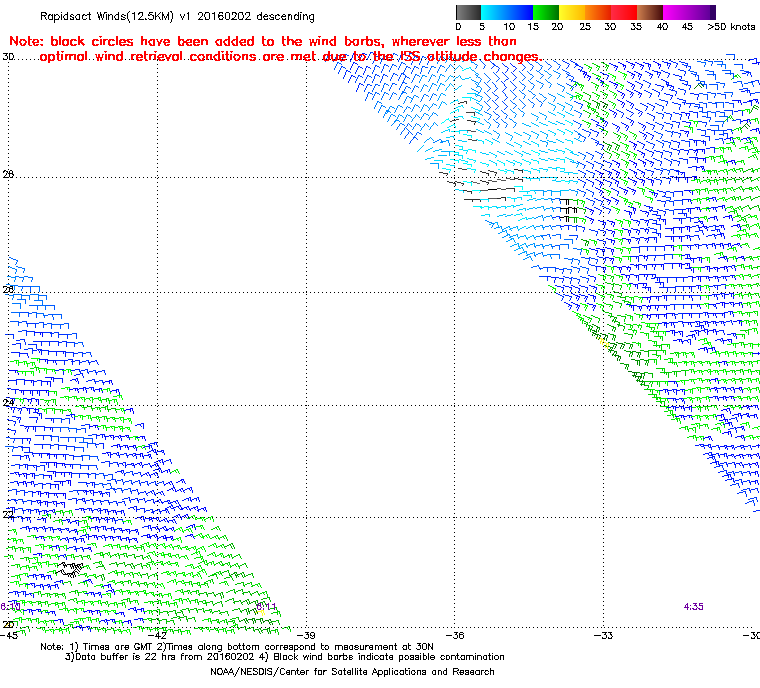Click the red "optimal wind retrieval conditions" line
Viewport: 760px width, 688px height.
click(290, 56)
